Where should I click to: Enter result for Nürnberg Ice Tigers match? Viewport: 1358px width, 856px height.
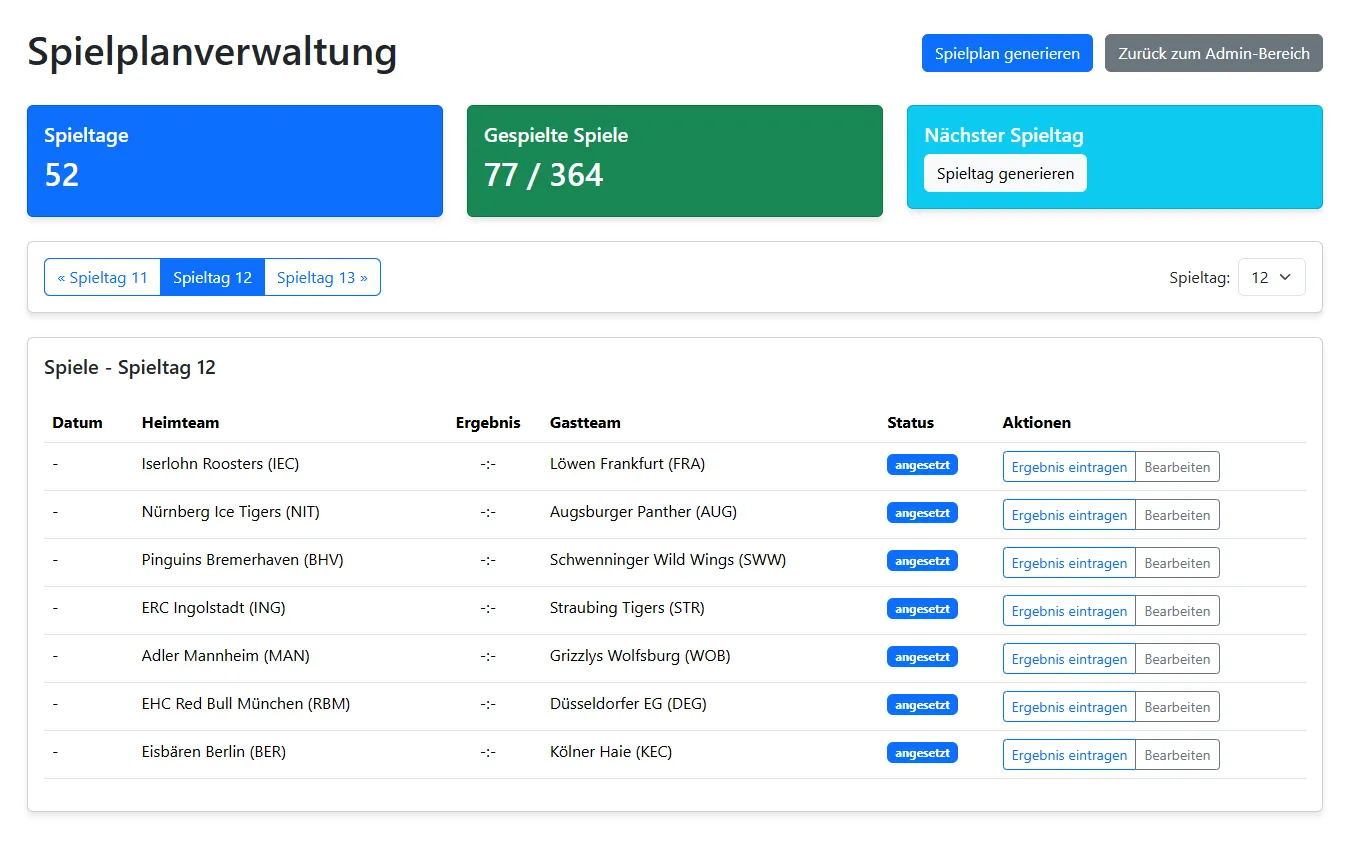pos(1069,515)
